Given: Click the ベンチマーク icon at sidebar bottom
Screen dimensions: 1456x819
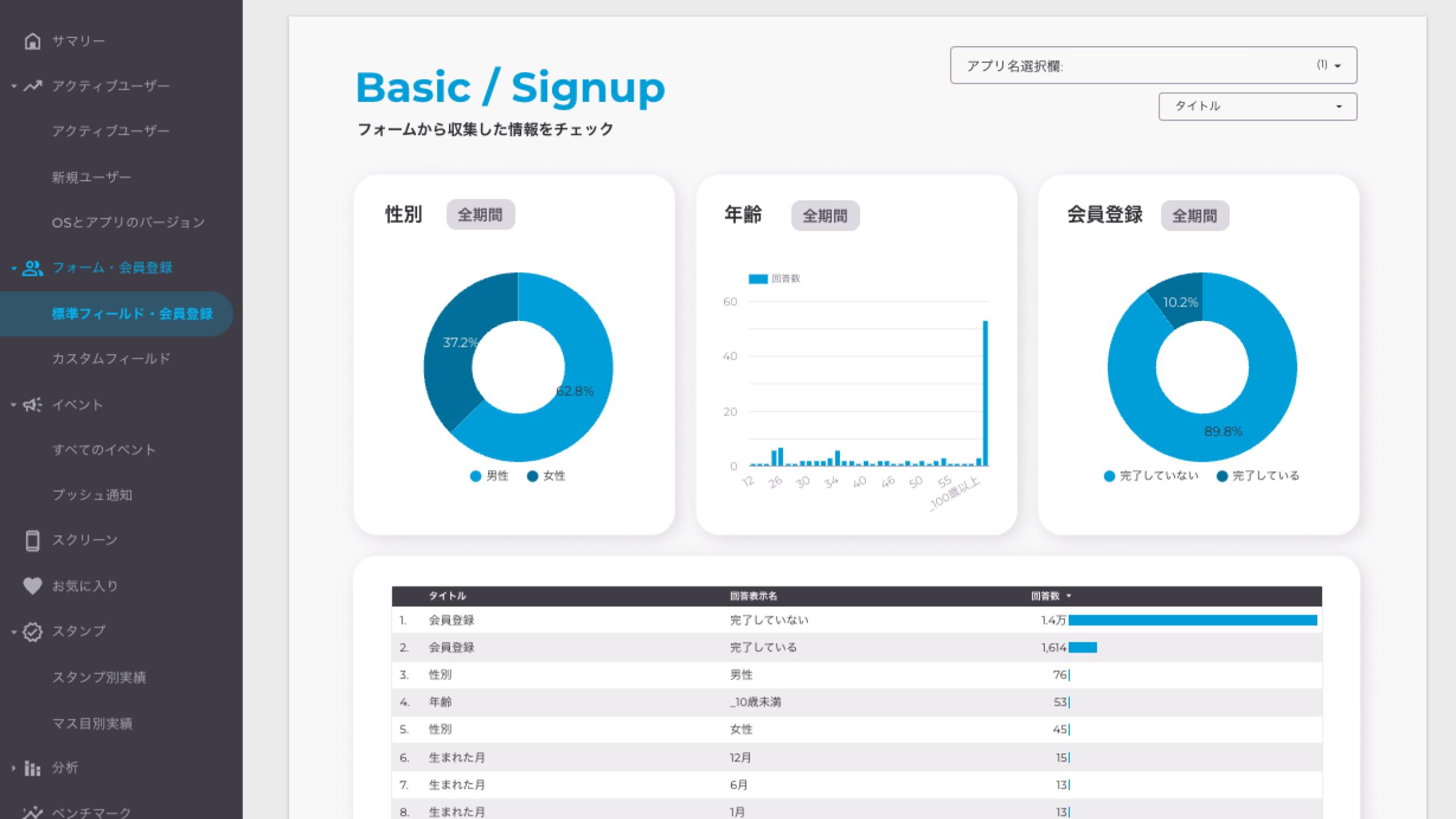Looking at the screenshot, I should pos(33,811).
